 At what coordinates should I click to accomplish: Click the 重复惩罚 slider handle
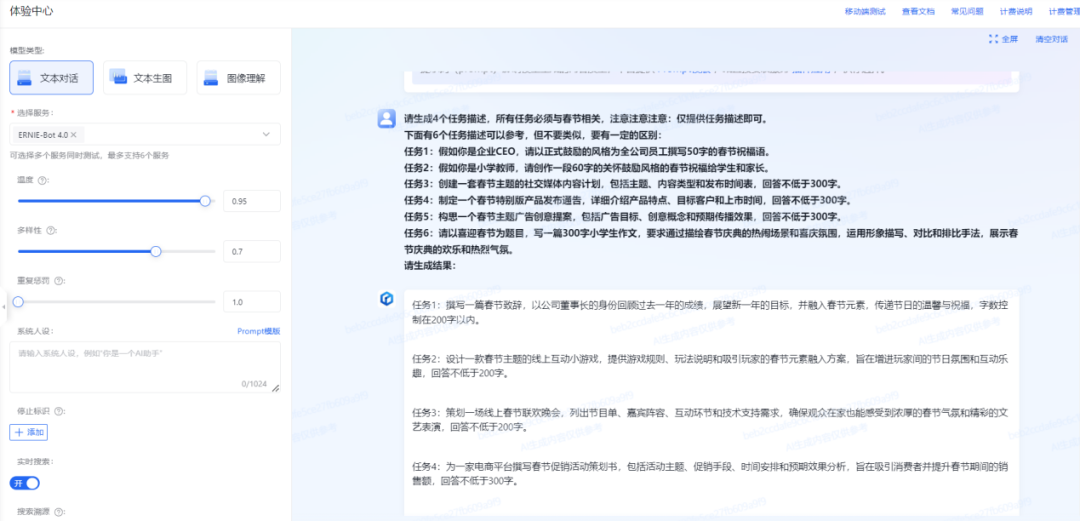(18, 302)
